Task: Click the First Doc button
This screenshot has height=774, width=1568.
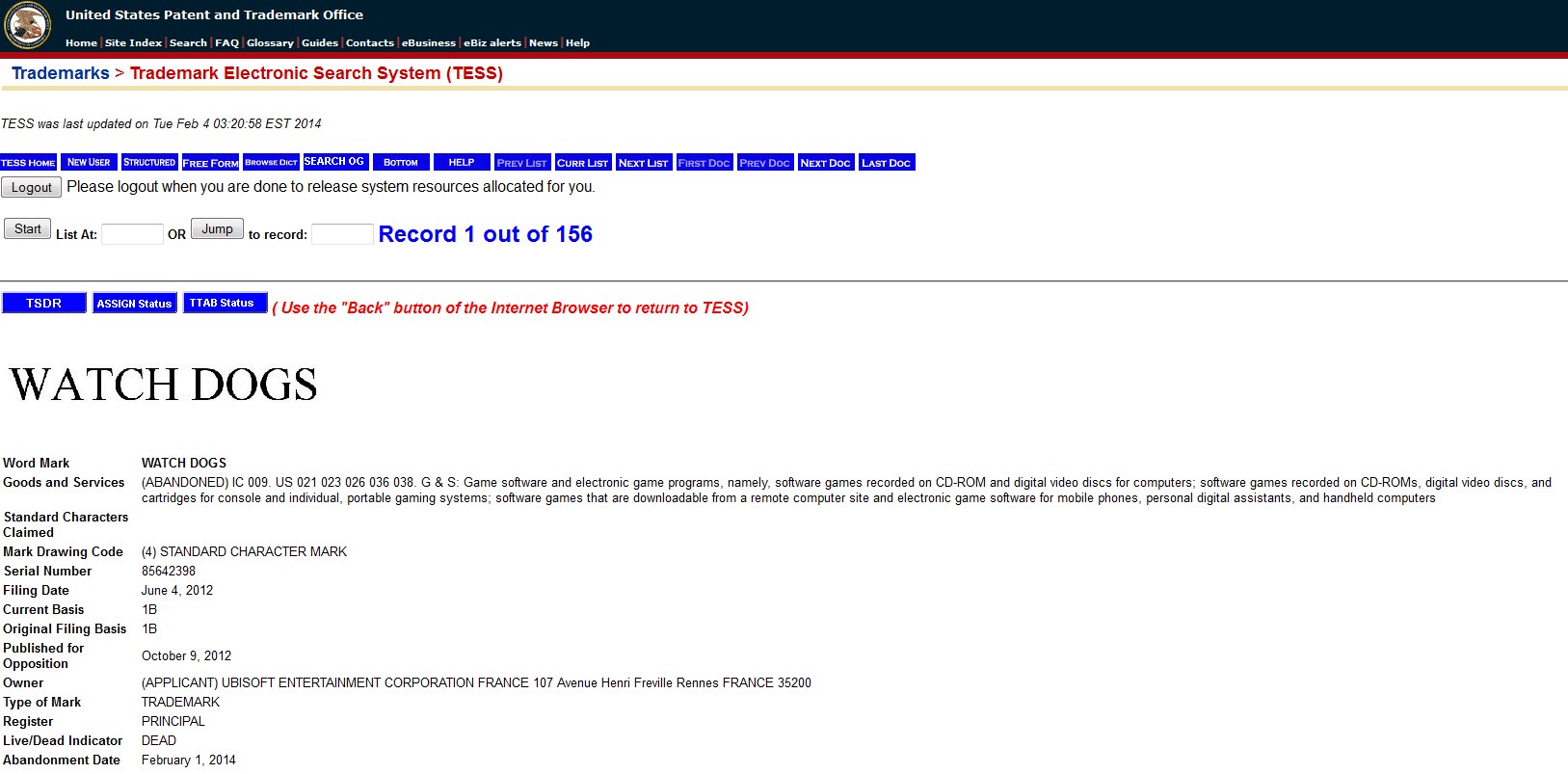Action: pyautogui.click(x=704, y=162)
